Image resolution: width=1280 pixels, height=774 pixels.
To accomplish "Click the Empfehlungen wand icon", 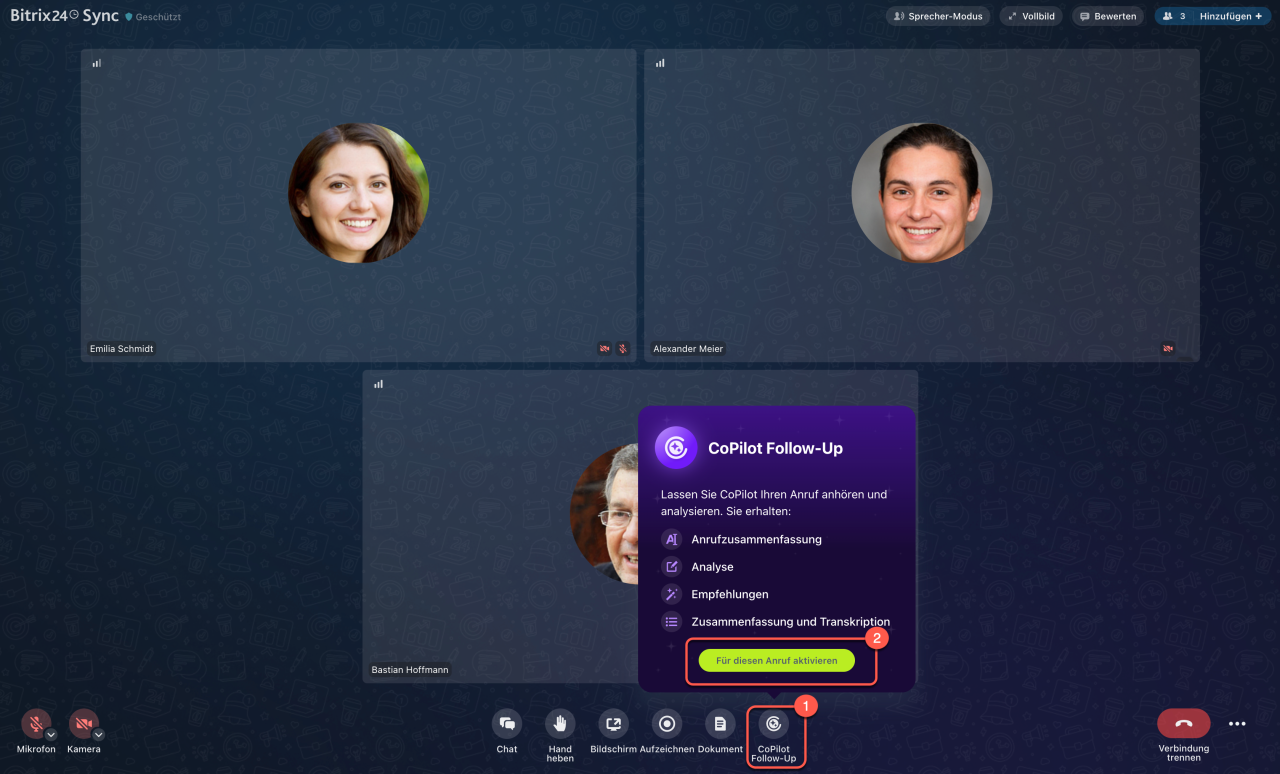I will (671, 594).
